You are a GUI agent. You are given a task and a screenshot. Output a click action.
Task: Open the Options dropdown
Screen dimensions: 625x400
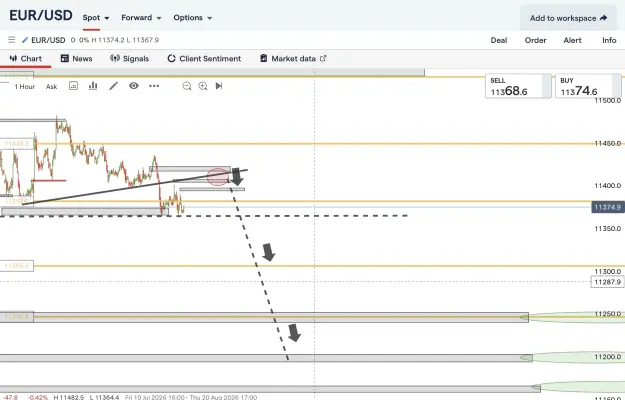point(193,18)
